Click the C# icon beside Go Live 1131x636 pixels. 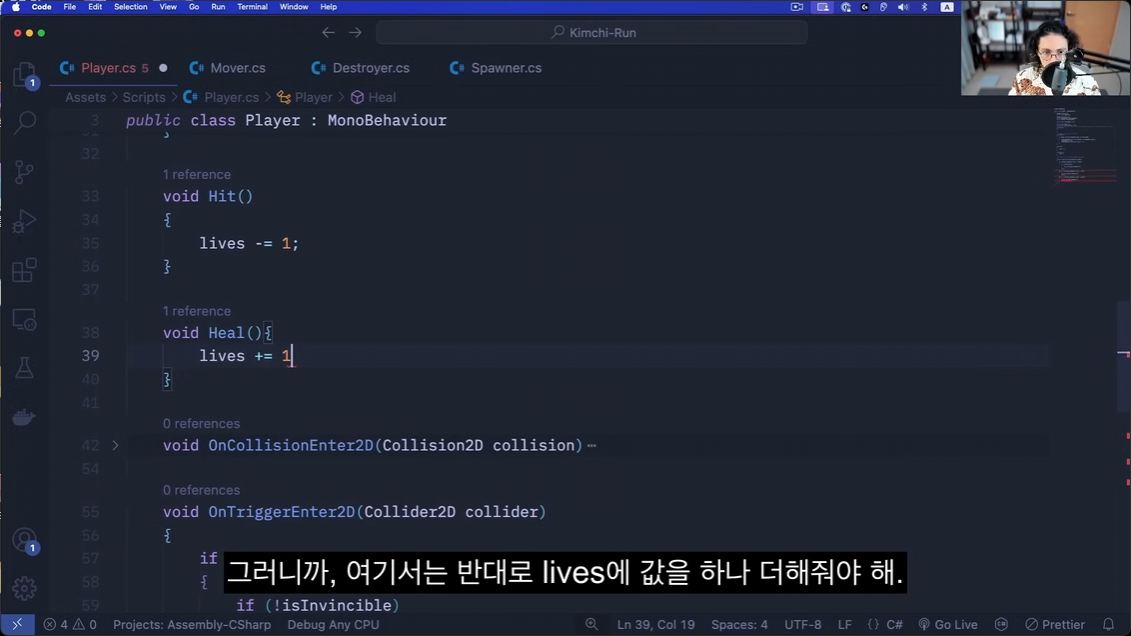pos(1001,624)
